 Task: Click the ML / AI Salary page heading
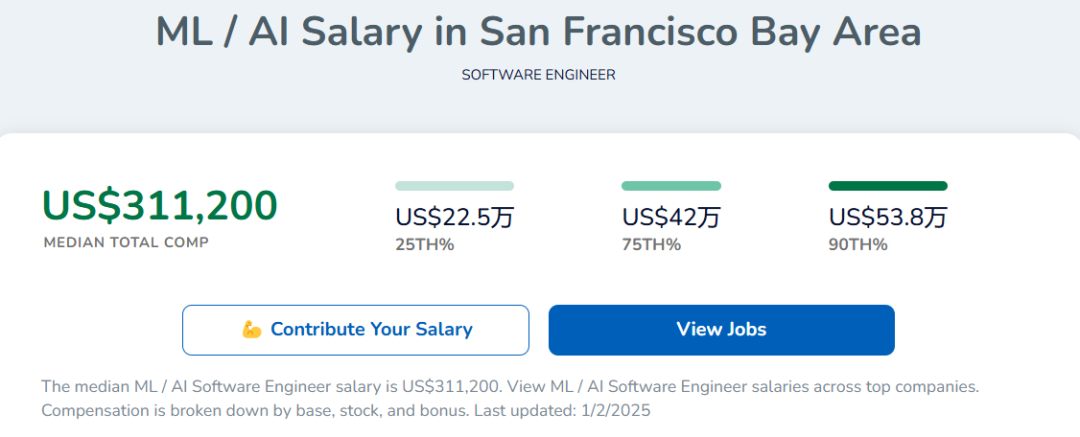coord(538,32)
